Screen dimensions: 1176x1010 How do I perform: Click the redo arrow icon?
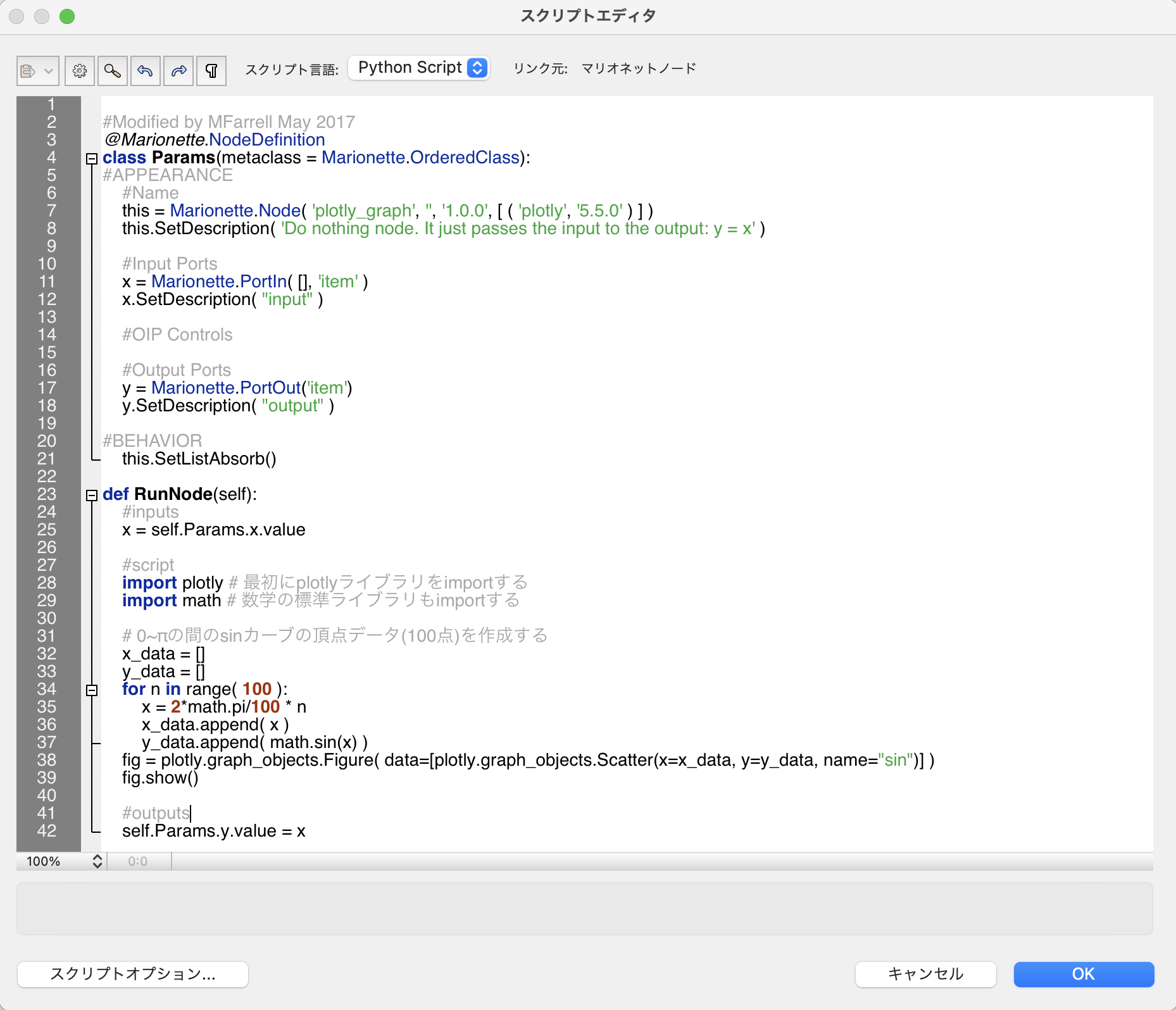[178, 71]
